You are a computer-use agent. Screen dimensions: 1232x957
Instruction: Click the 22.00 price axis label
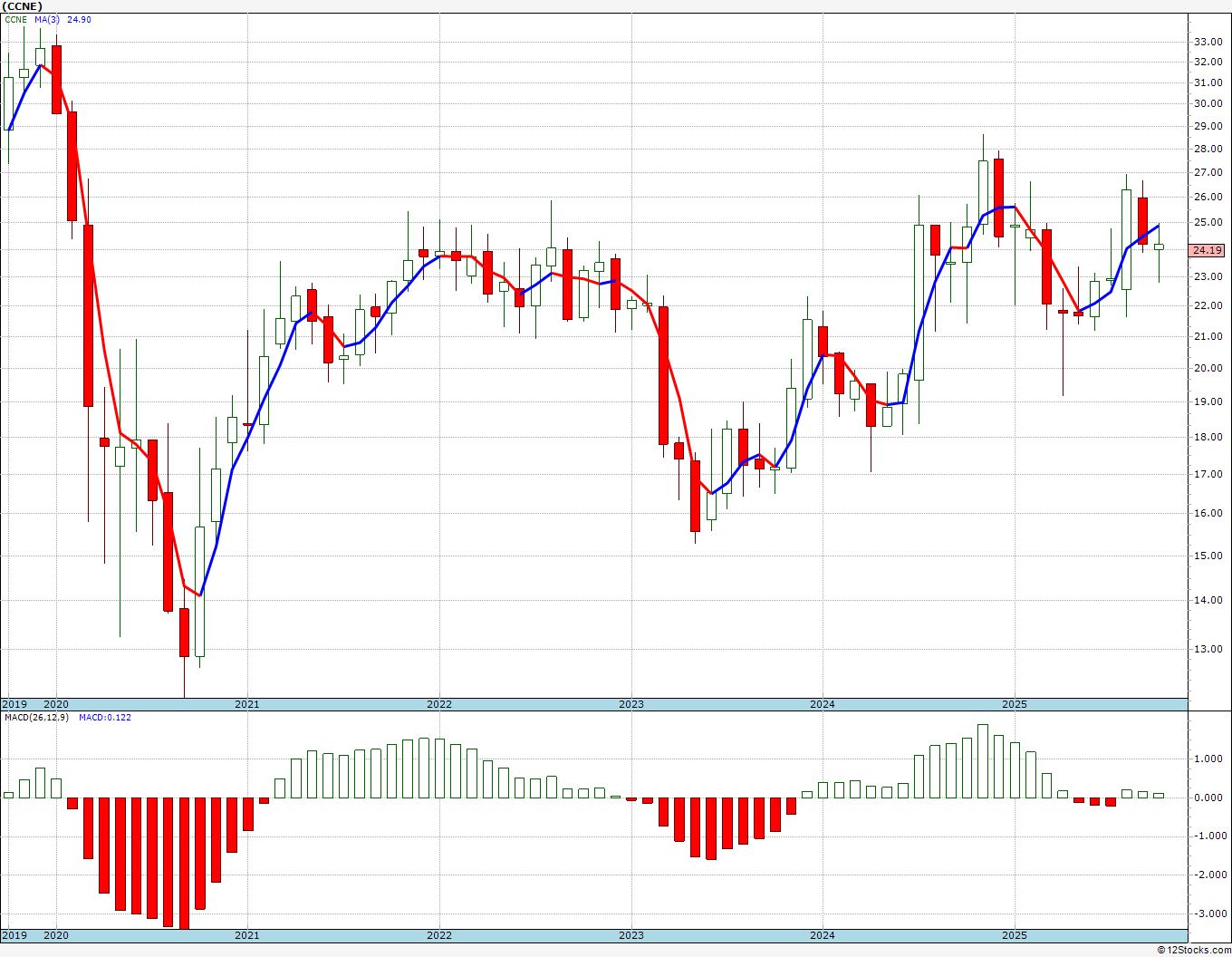1207,305
